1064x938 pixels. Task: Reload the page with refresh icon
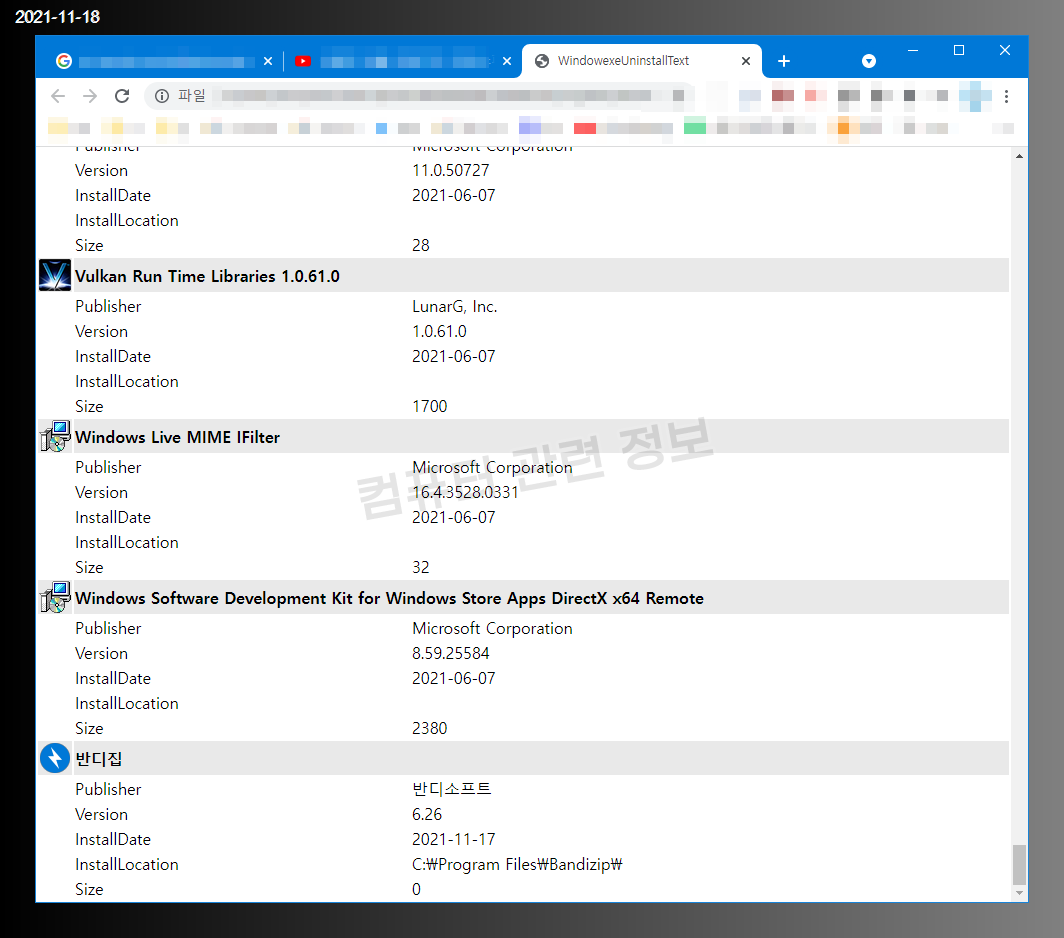point(122,96)
